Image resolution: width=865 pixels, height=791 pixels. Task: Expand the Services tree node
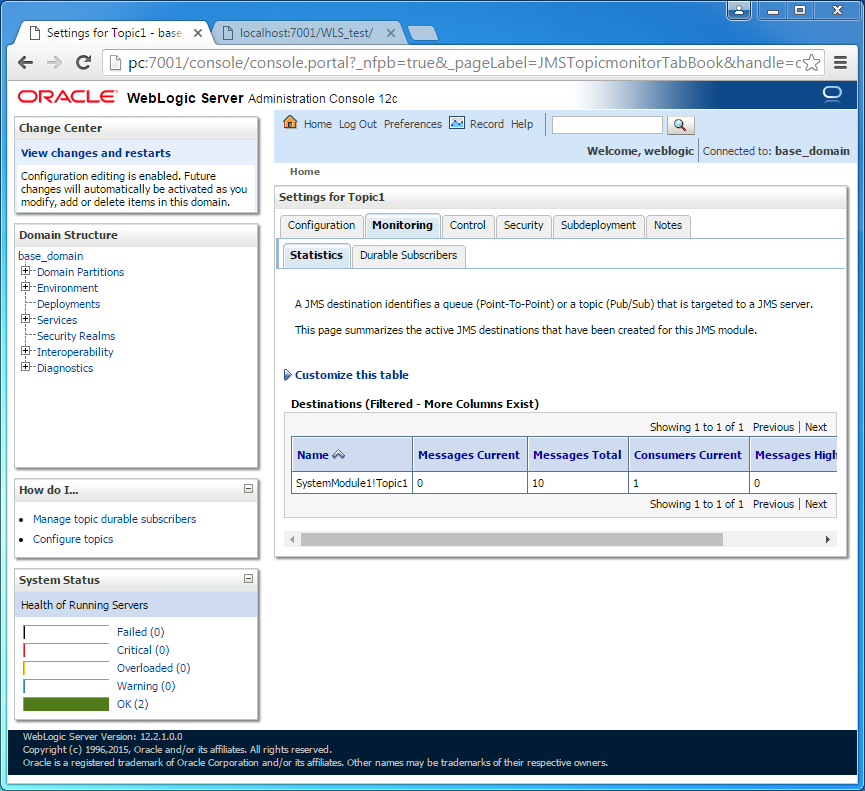[25, 319]
